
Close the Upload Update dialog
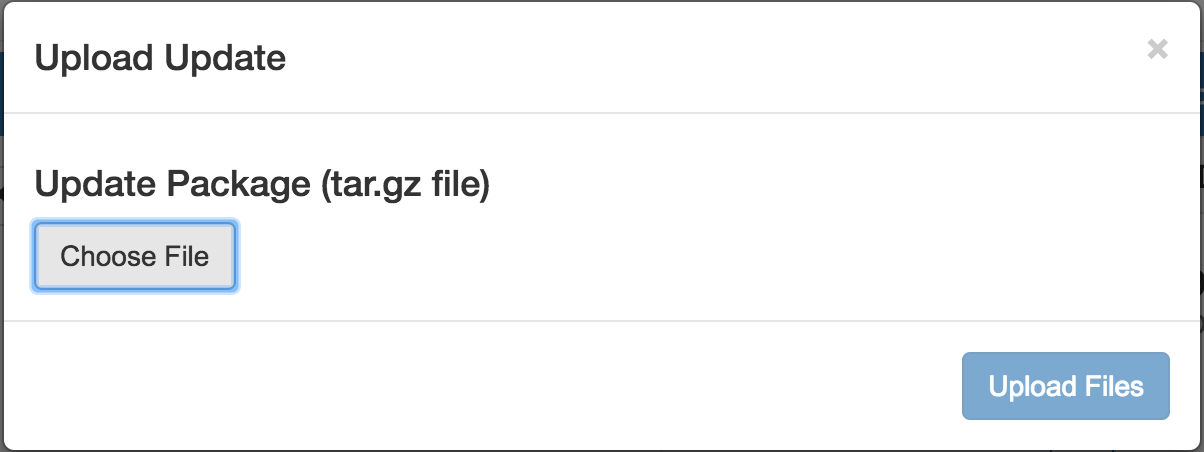click(x=1157, y=49)
